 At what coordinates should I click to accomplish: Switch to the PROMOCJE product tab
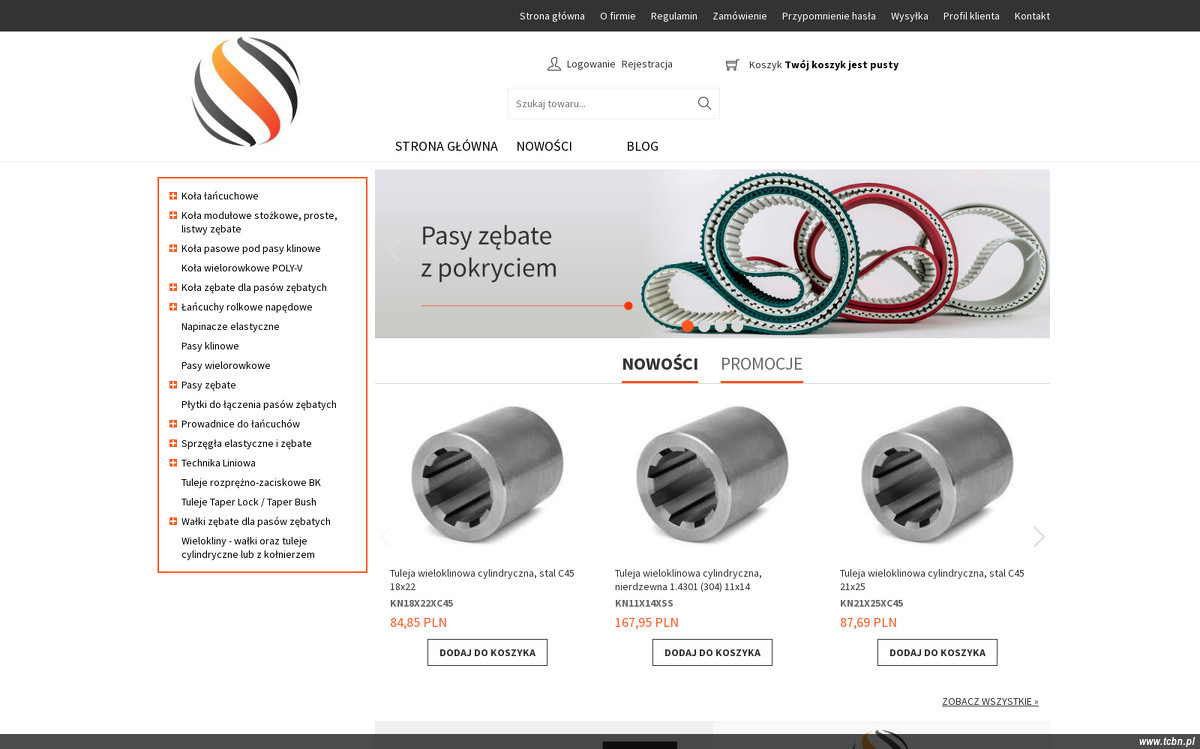pyautogui.click(x=762, y=364)
